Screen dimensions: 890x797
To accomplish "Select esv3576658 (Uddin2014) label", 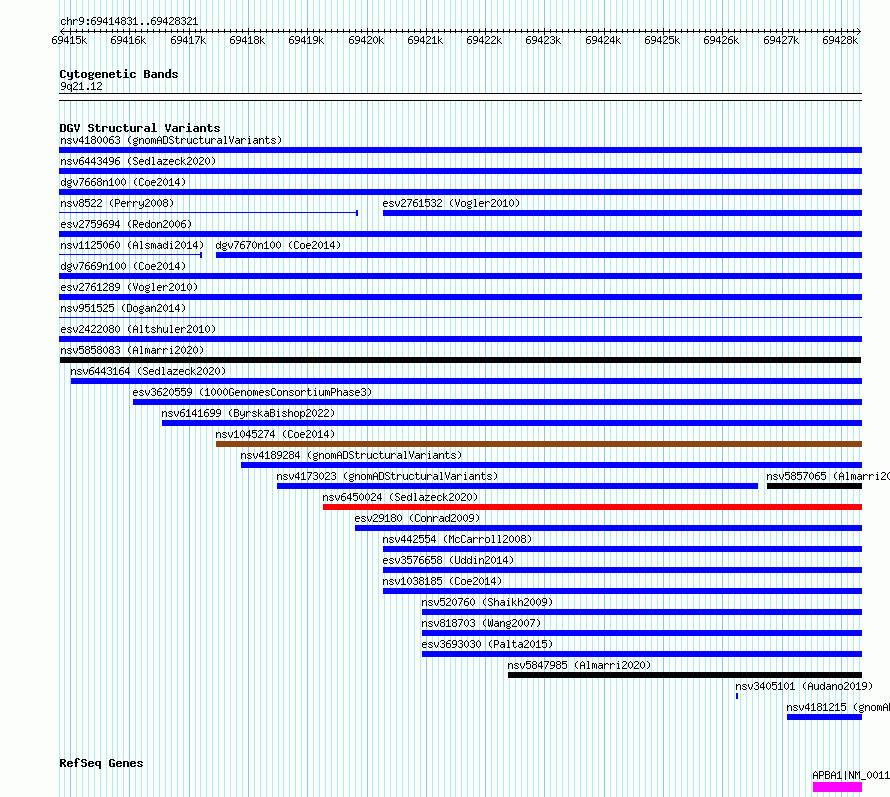I will coord(448,560).
